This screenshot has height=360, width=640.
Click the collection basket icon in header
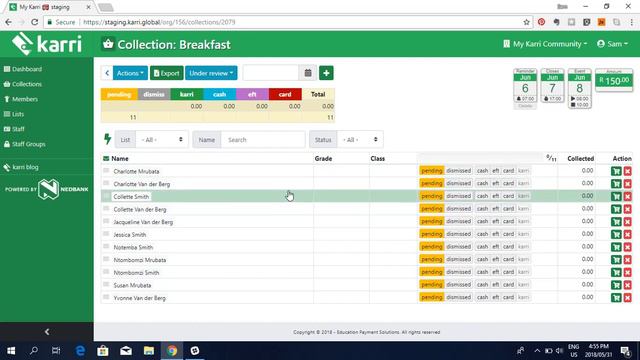click(x=108, y=44)
